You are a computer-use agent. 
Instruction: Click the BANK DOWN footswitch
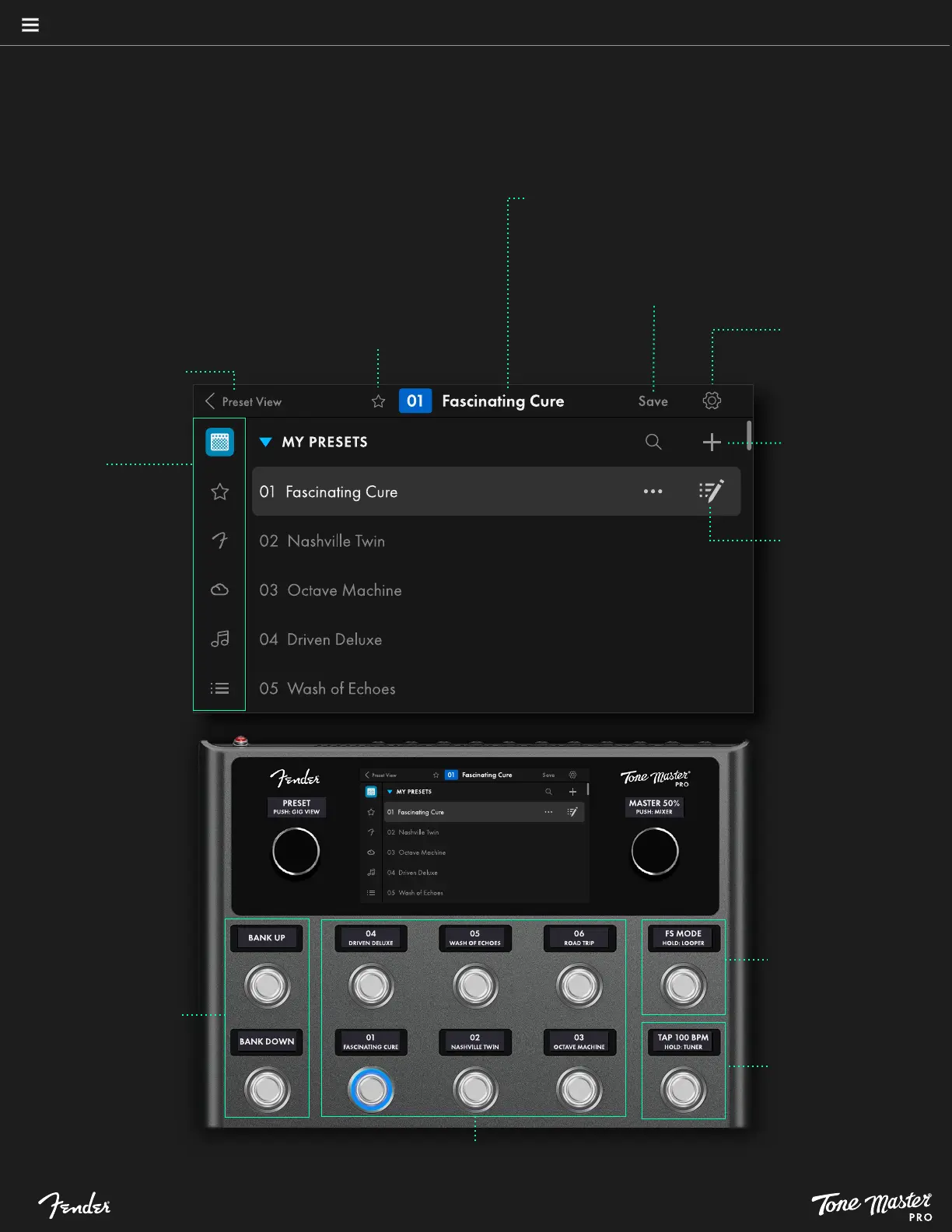coord(268,1090)
